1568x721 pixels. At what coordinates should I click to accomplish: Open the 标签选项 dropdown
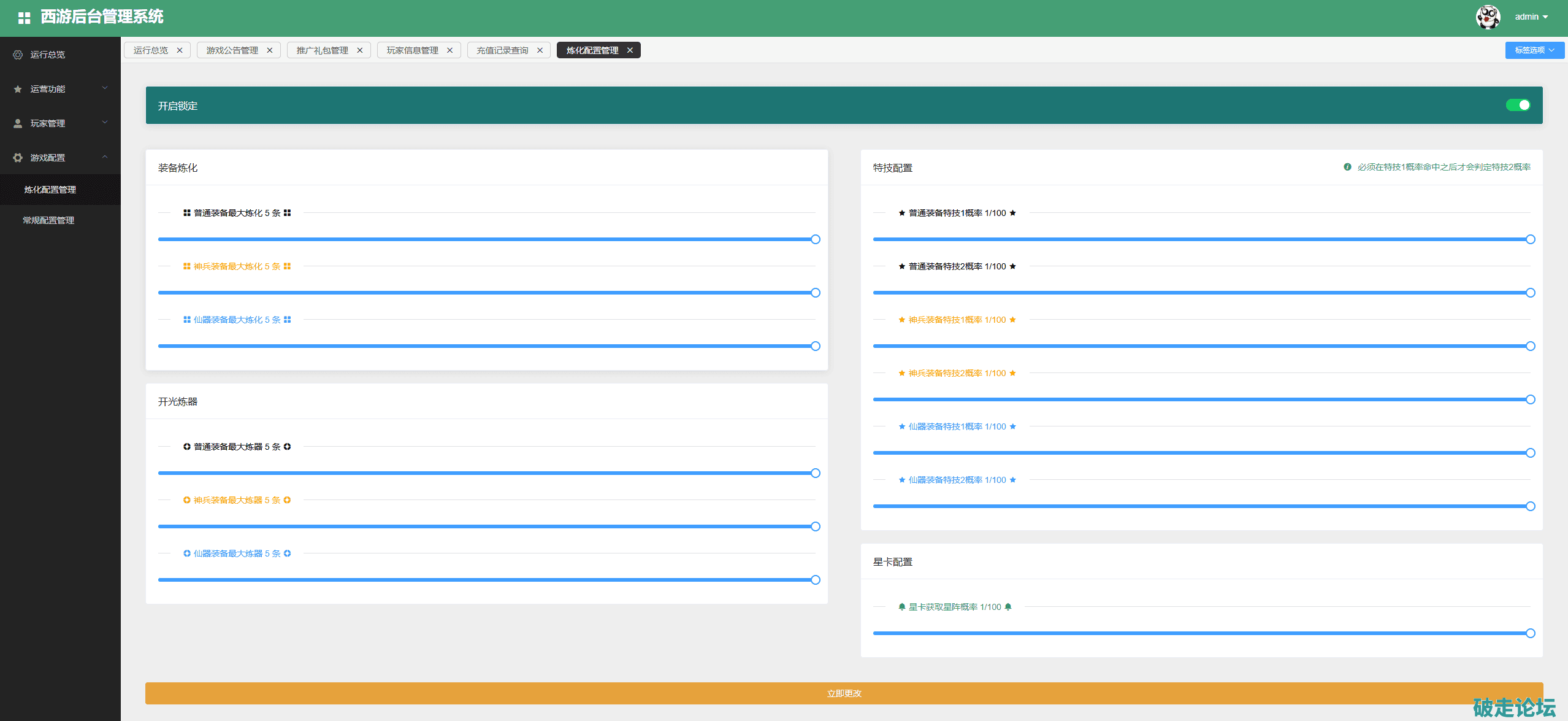coord(1534,50)
